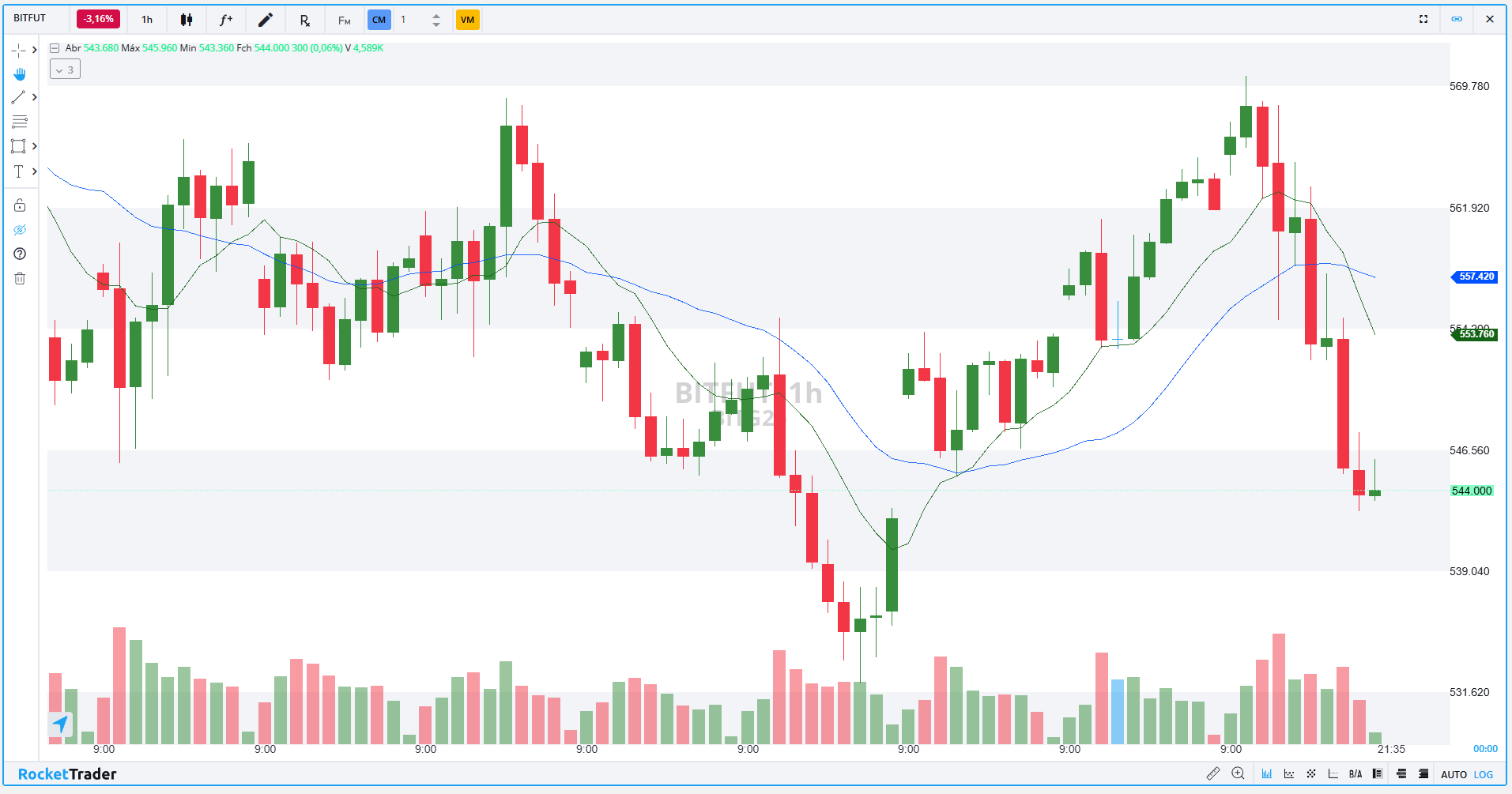Click the BITFUT symbol name
The width and height of the screenshot is (1512, 794).
coord(30,18)
